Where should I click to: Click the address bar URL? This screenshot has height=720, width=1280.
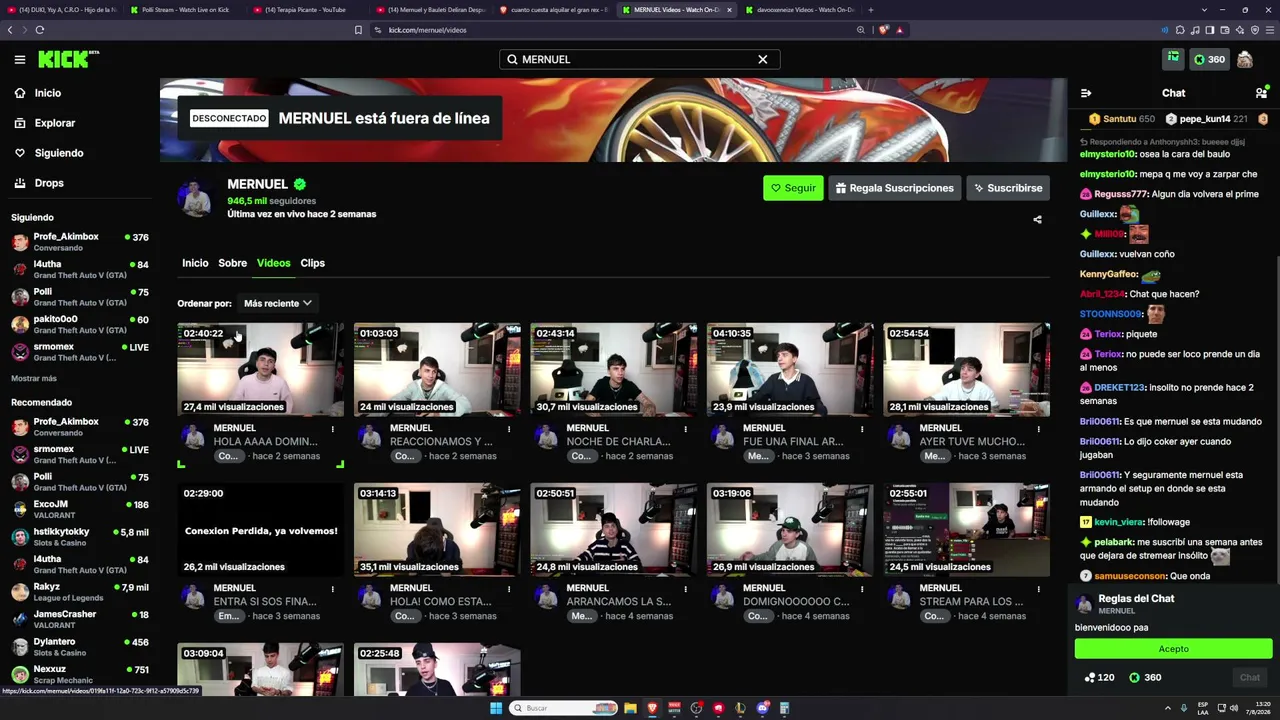[x=428, y=30]
